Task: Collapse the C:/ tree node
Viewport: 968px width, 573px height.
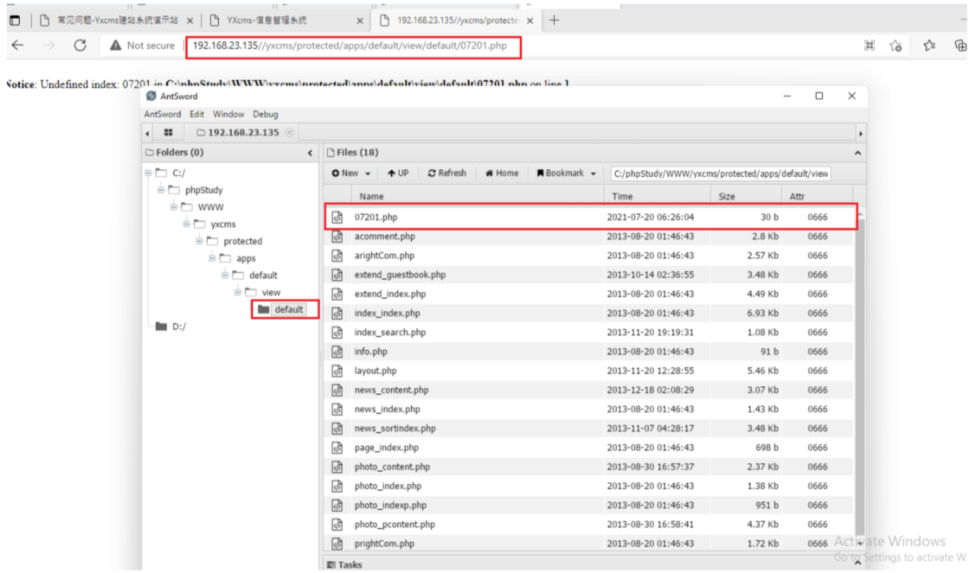Action: [148, 173]
